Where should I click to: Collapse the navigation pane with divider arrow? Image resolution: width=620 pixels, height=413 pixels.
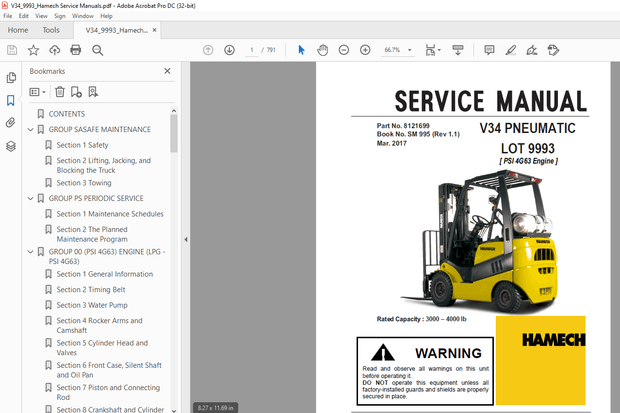point(186,239)
